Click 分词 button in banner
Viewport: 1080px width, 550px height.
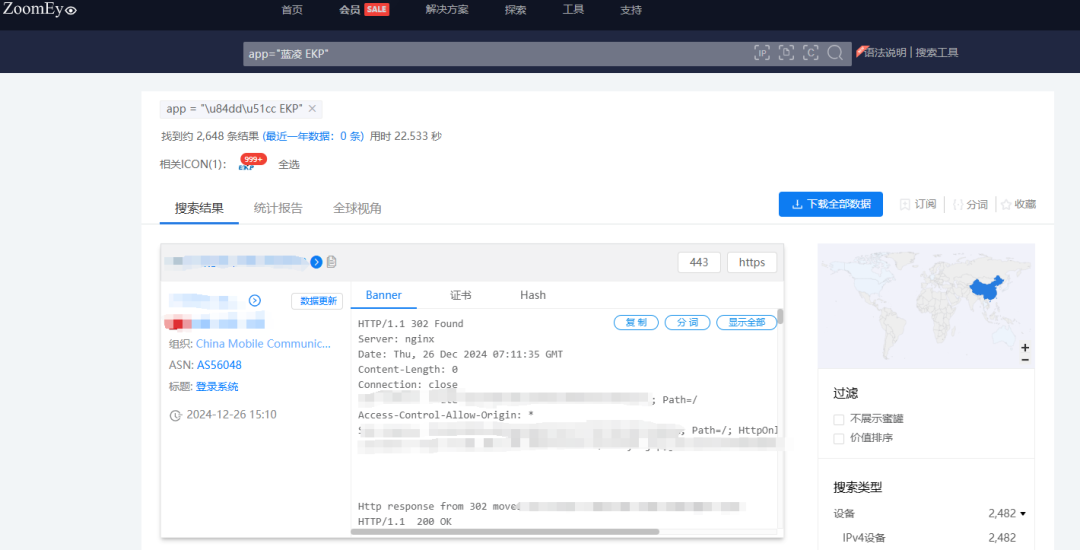tap(687, 322)
